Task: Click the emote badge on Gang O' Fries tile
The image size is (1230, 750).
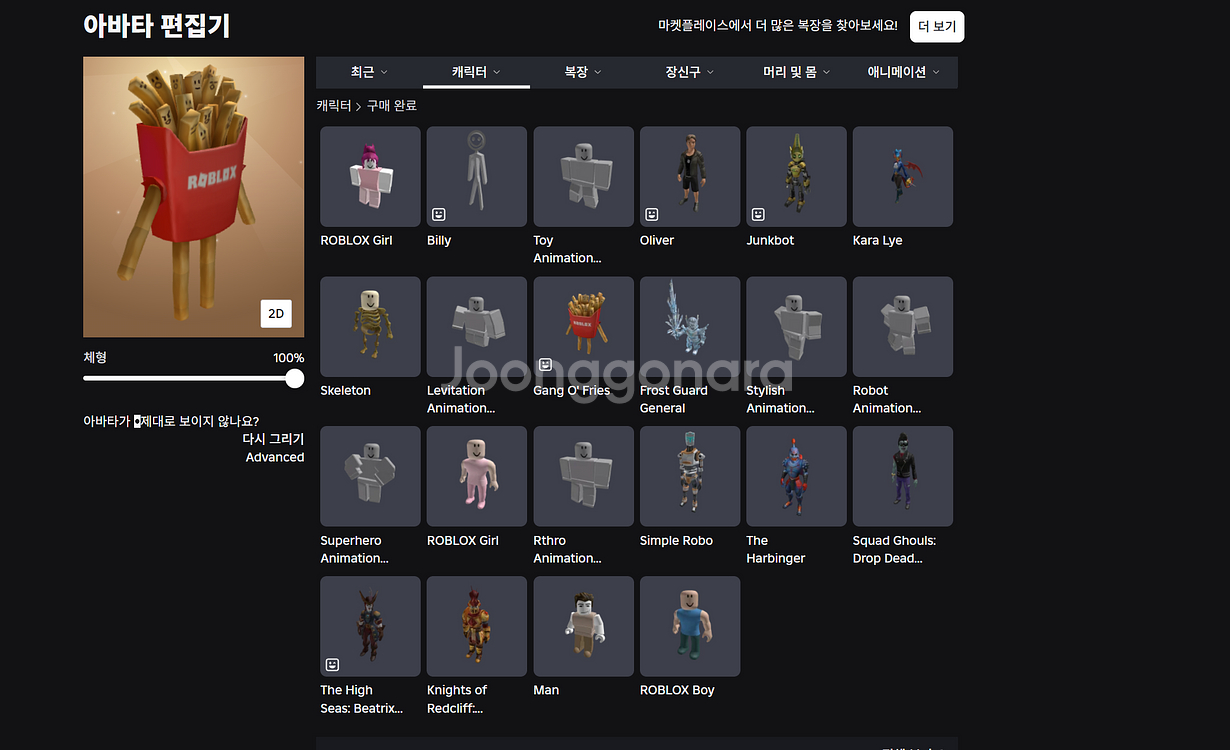Action: [x=545, y=365]
